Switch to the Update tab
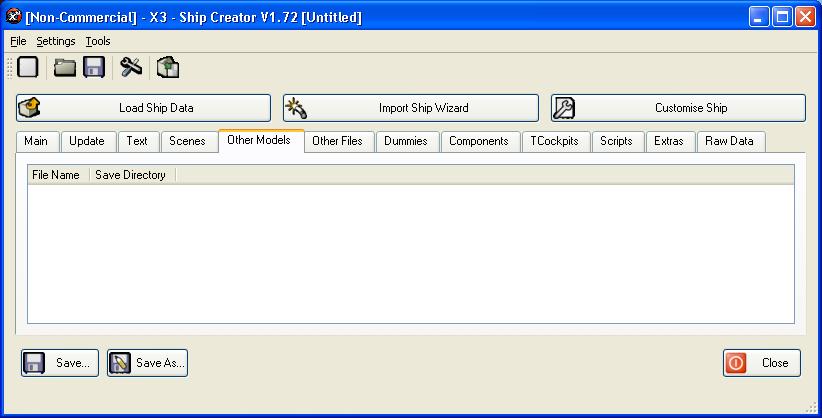The width and height of the screenshot is (822, 418). coord(89,141)
